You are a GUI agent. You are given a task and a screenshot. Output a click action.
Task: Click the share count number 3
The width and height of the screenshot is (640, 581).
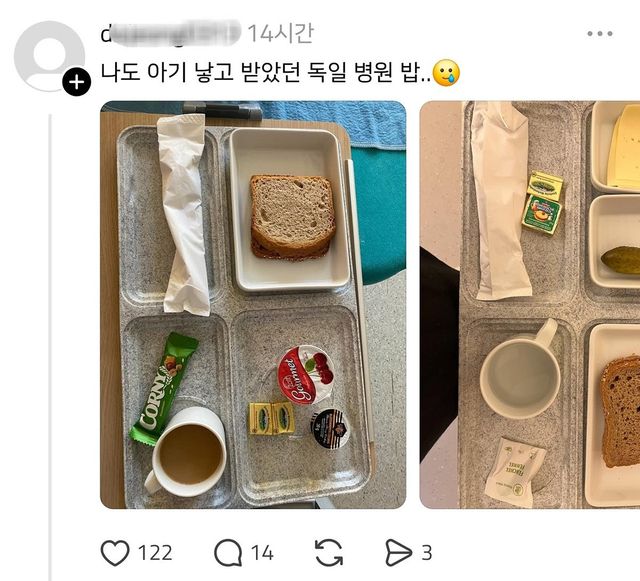(x=427, y=553)
